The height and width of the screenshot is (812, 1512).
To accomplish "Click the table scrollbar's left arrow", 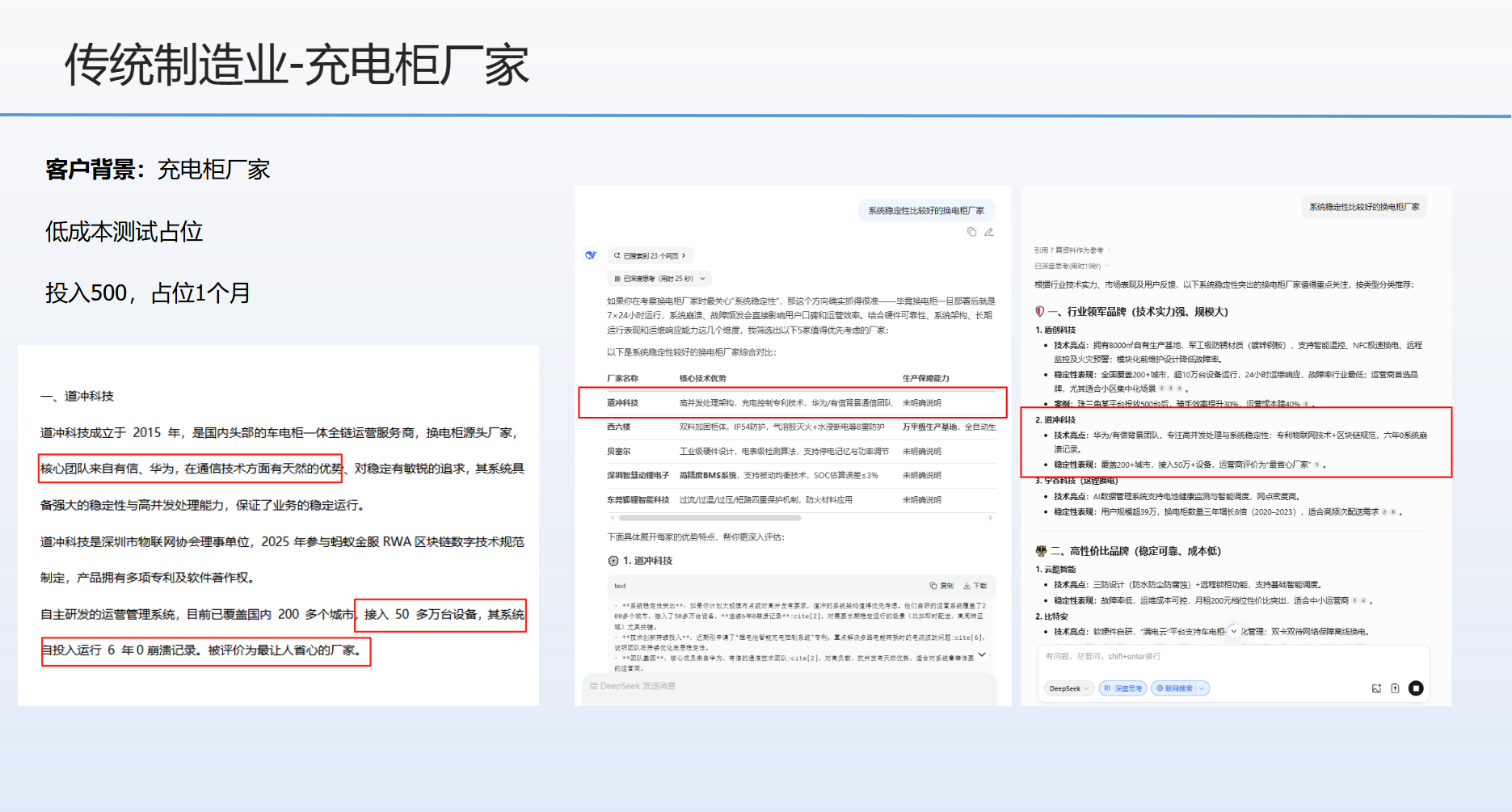I will pyautogui.click(x=612, y=518).
